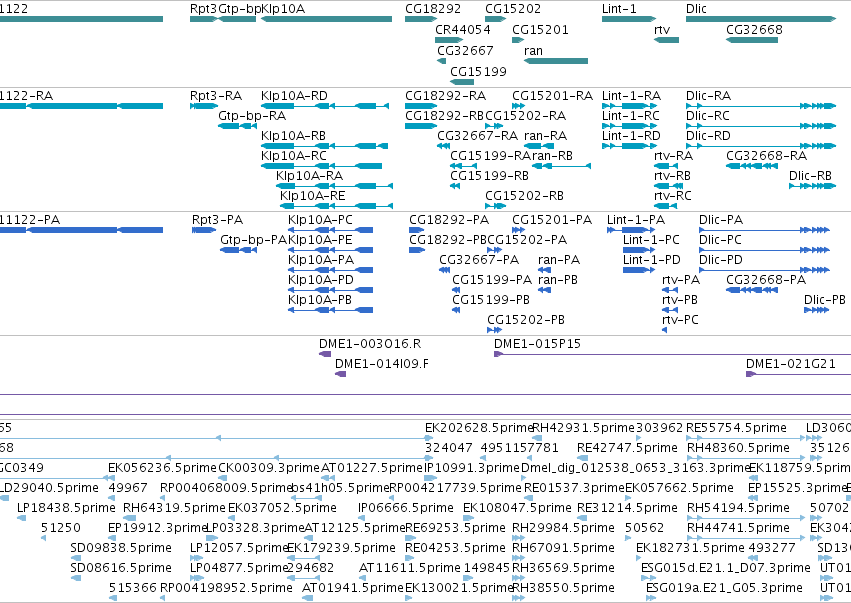Click clone label DME1-014I09.F
851x603 pixels.
382,364
